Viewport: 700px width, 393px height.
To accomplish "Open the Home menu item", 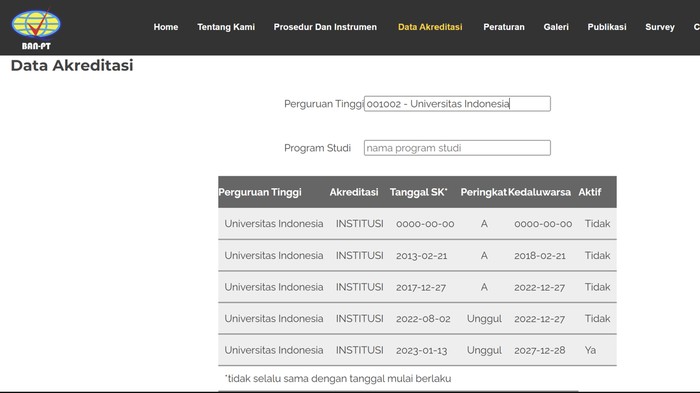I will [166, 27].
